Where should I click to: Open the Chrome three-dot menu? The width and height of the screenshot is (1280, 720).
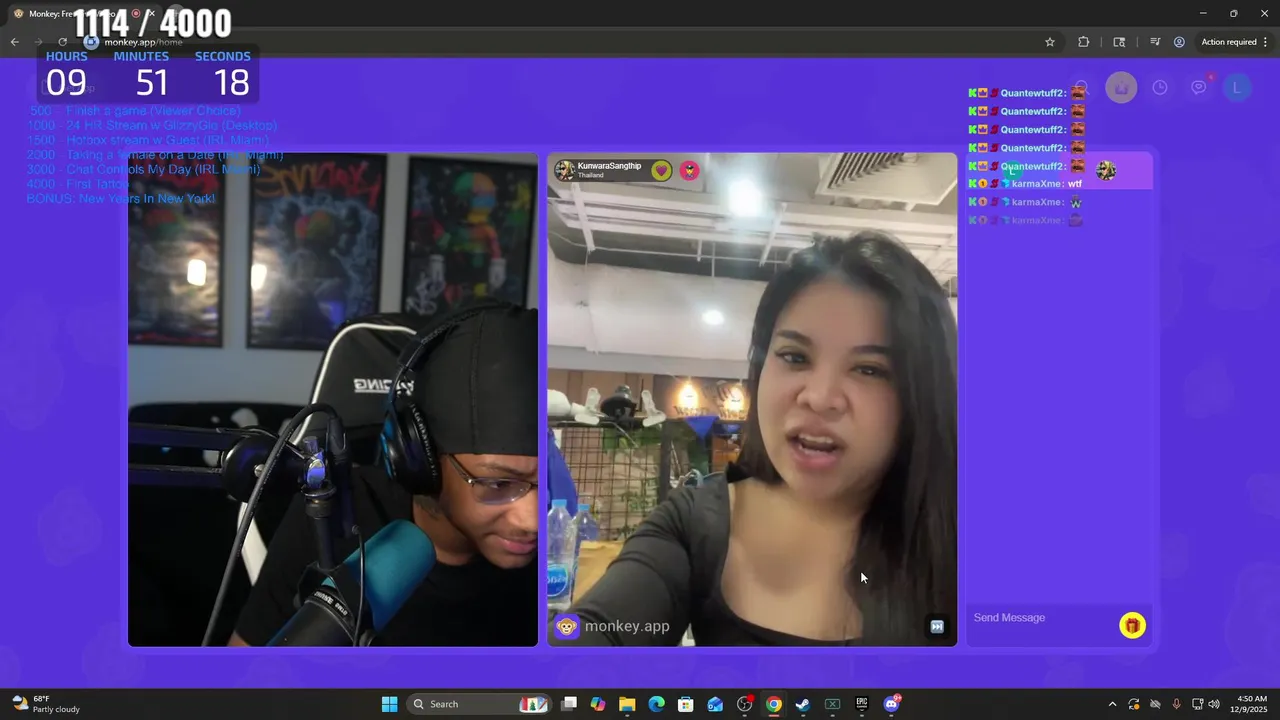pos(1266,42)
